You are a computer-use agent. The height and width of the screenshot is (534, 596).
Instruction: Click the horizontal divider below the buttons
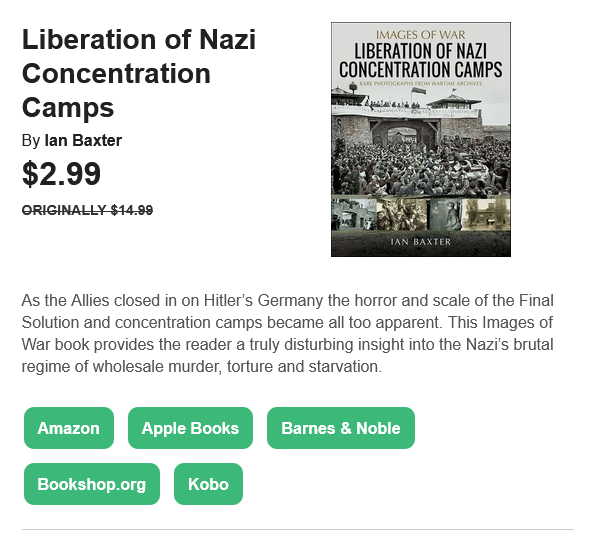[298, 529]
